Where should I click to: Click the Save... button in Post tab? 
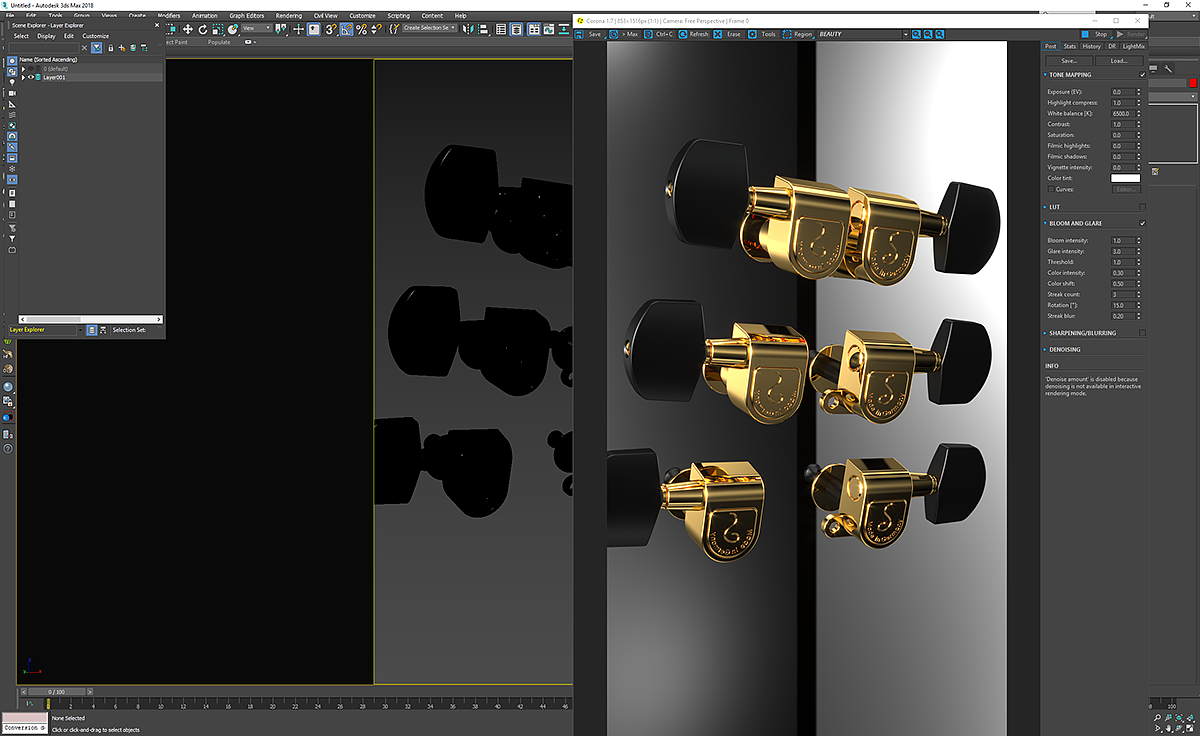[x=1069, y=61]
